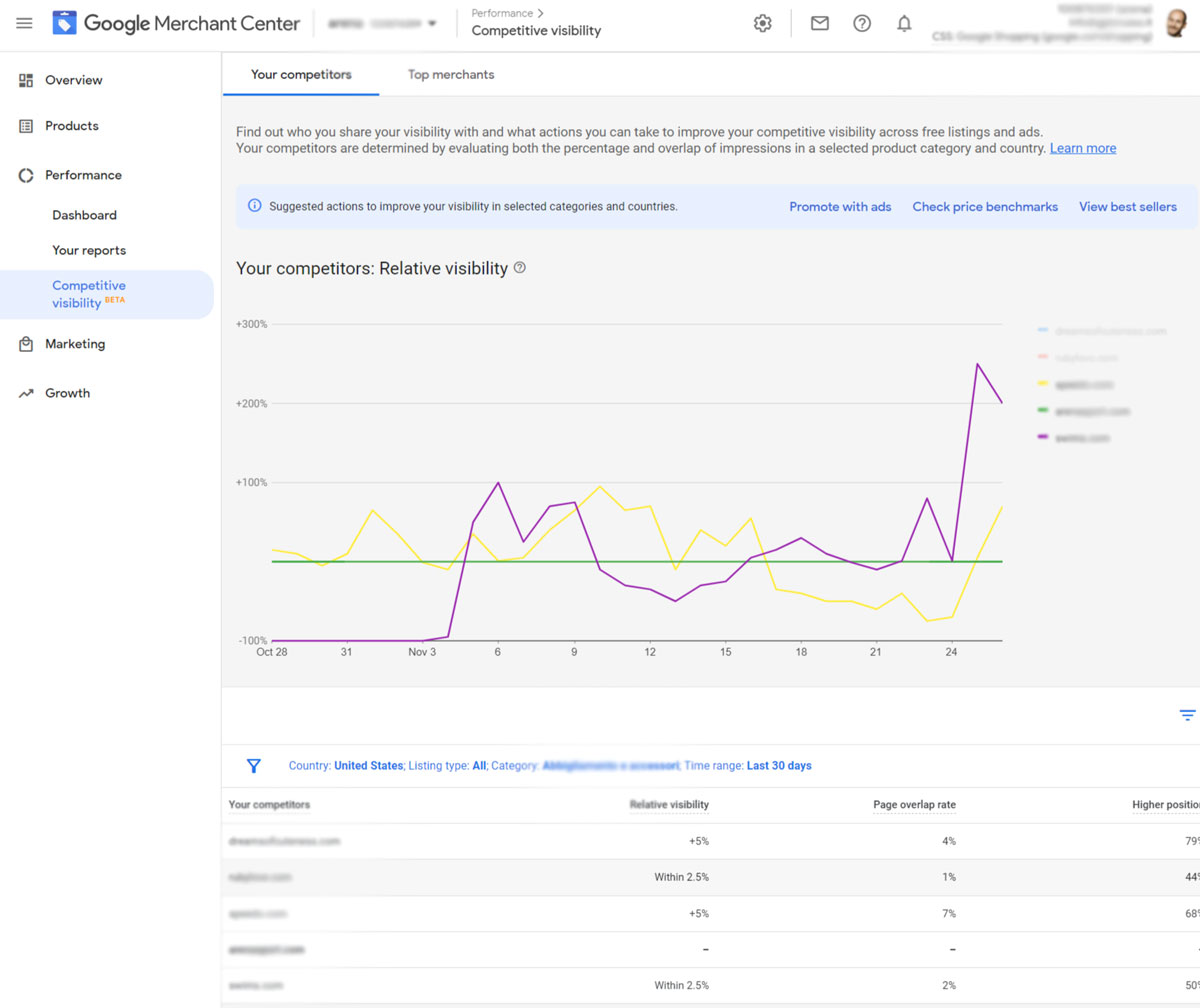Click the Check price benchmarks link
The image size is (1200, 1008).
[x=985, y=206]
